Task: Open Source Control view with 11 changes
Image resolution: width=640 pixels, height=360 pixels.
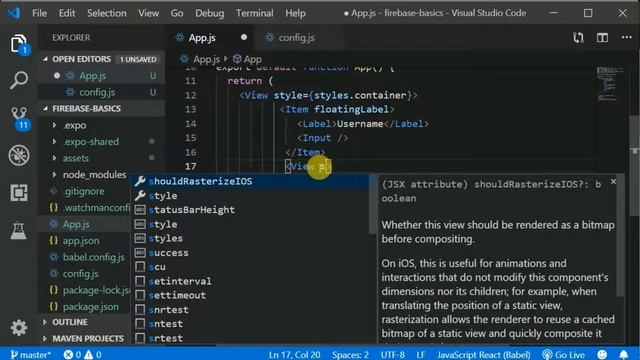Action: coord(19,118)
